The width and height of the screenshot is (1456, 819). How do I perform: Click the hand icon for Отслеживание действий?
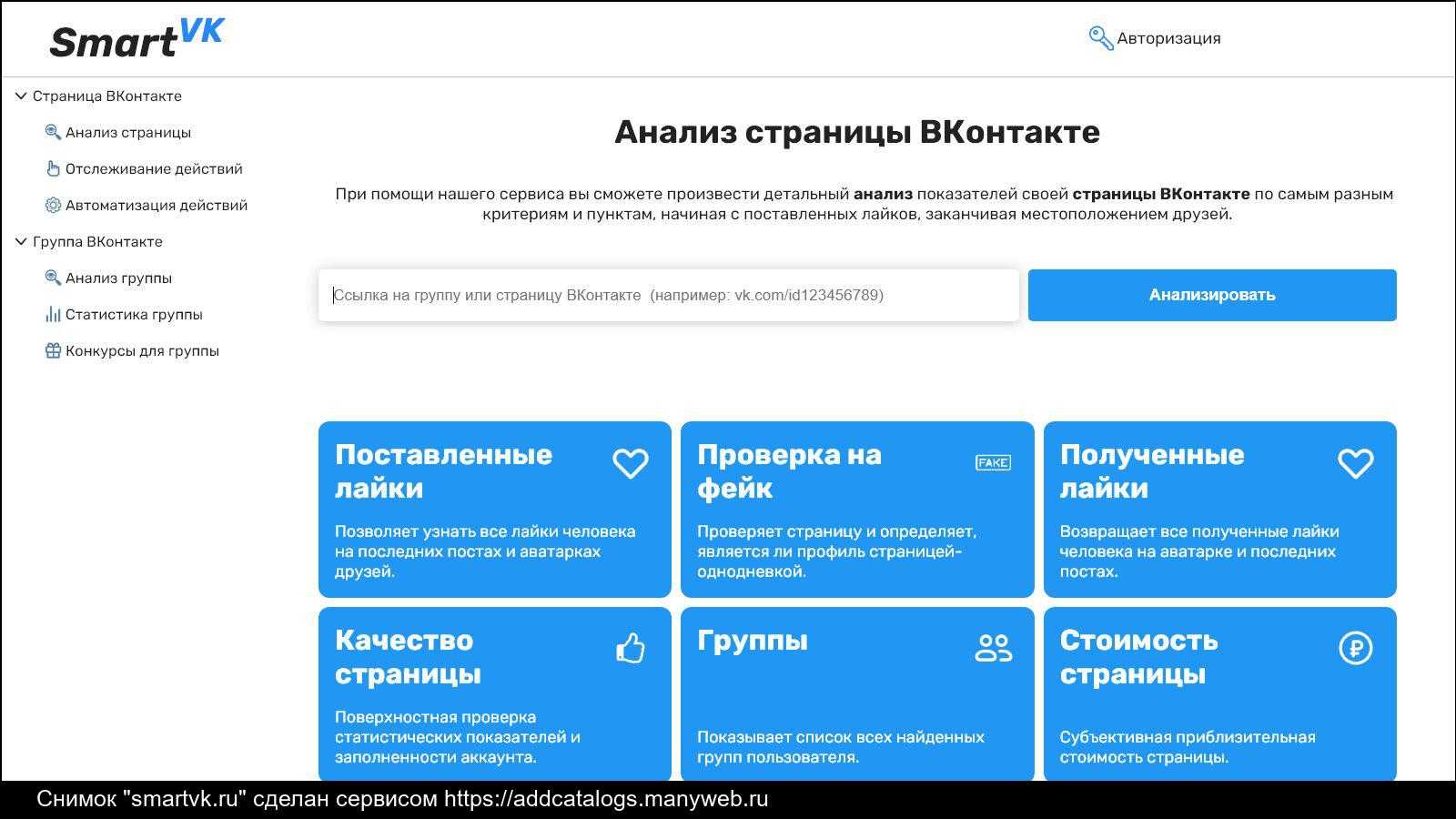point(53,168)
